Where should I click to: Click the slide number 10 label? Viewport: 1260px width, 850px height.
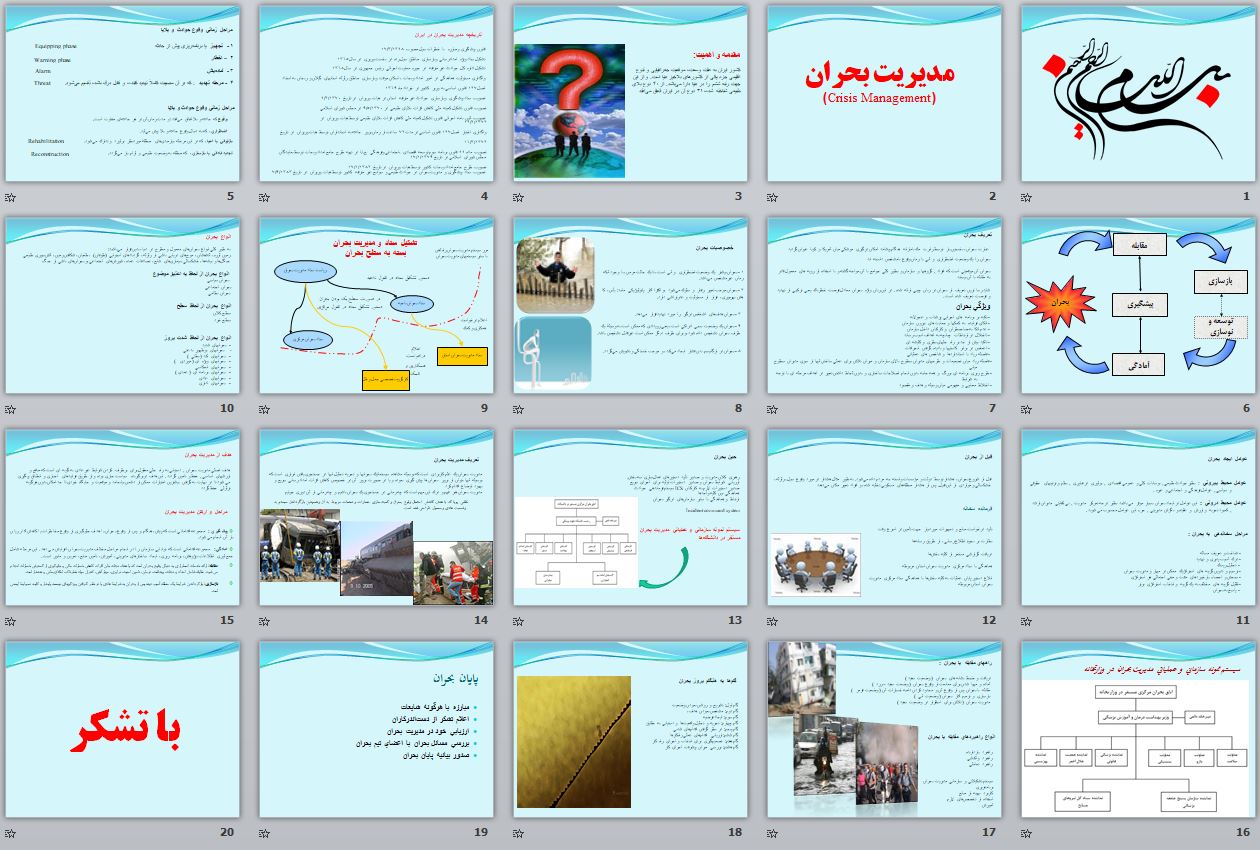[227, 408]
